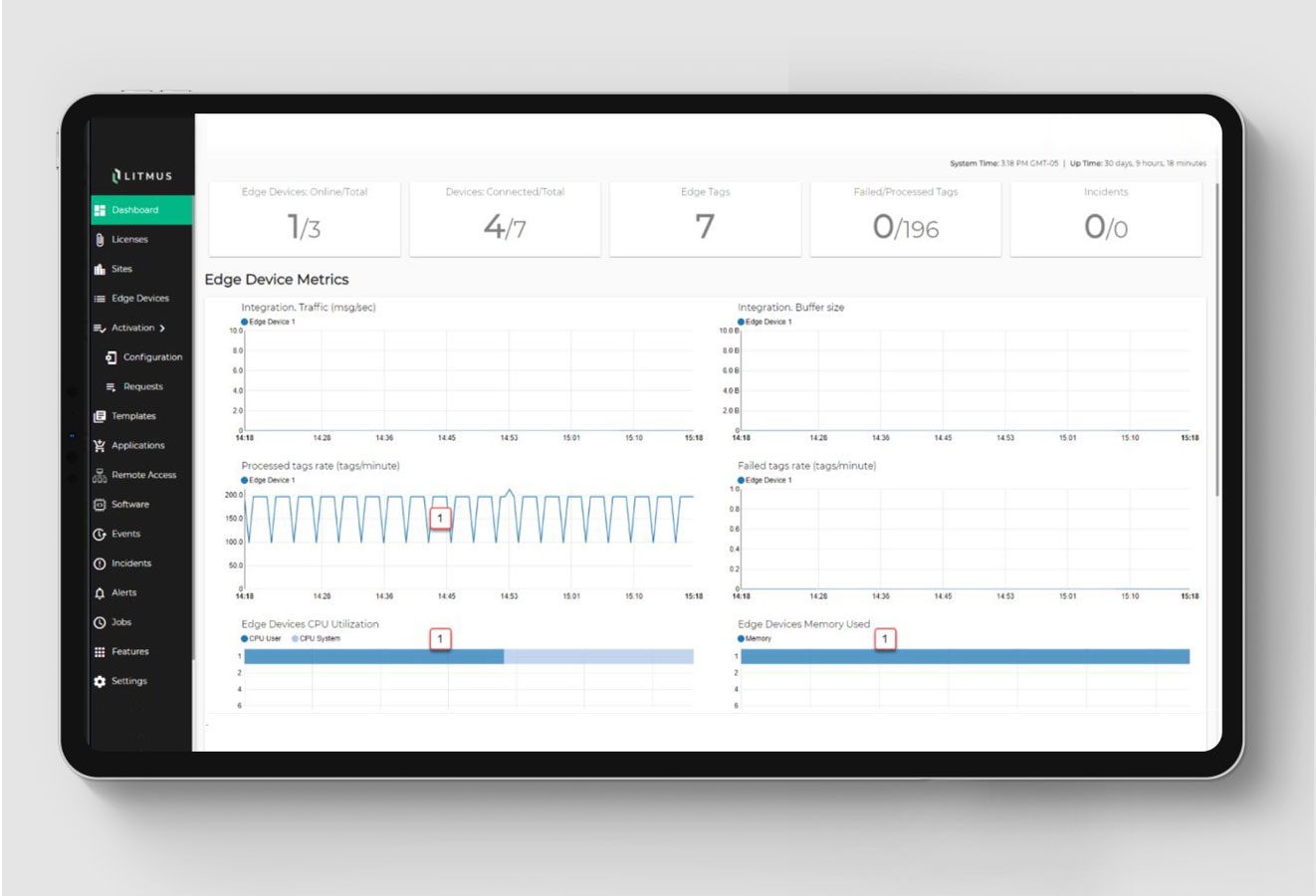Select the Sites icon in the sidebar

[x=104, y=269]
